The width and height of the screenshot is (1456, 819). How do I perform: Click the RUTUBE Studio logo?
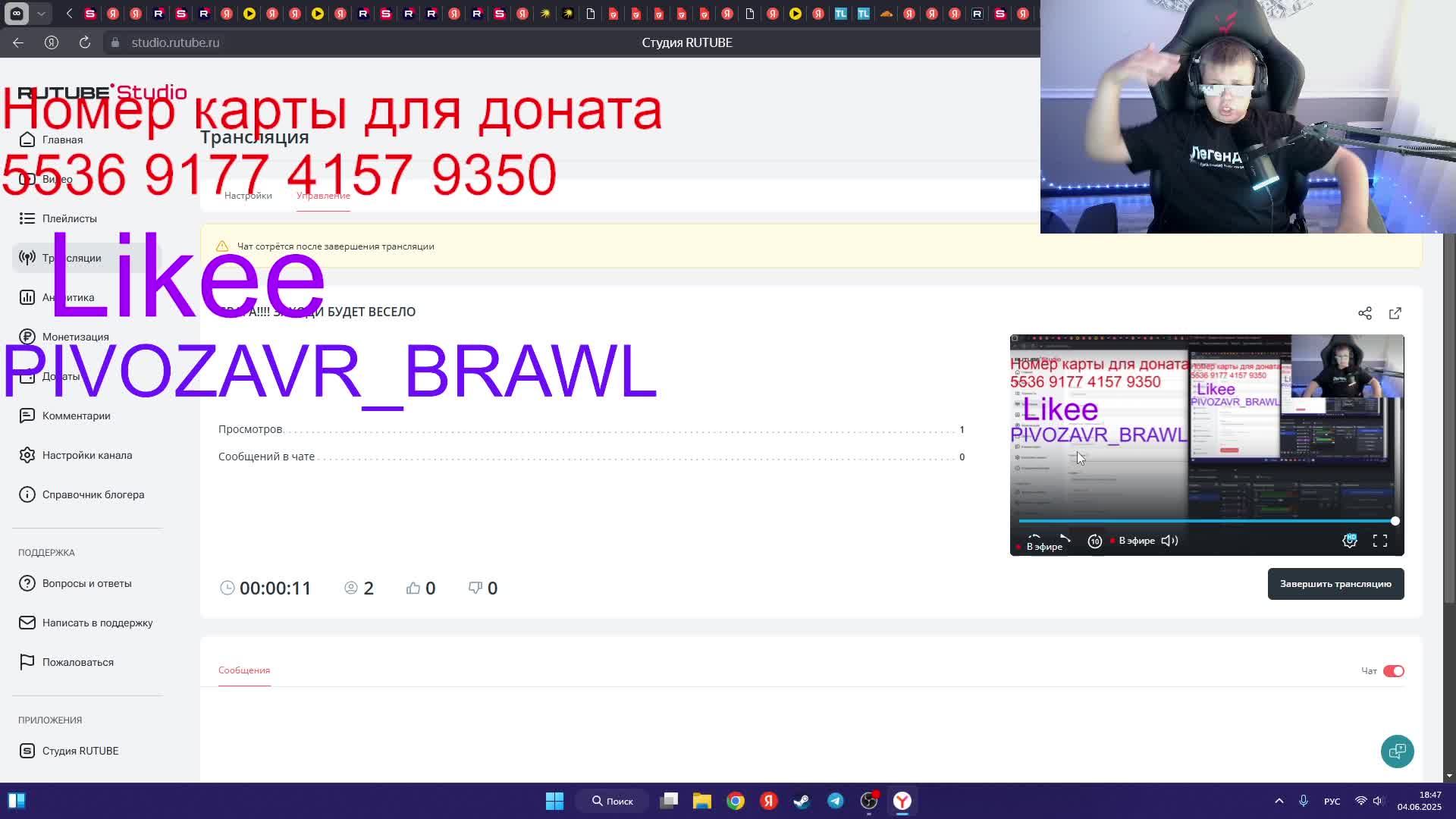click(x=102, y=93)
